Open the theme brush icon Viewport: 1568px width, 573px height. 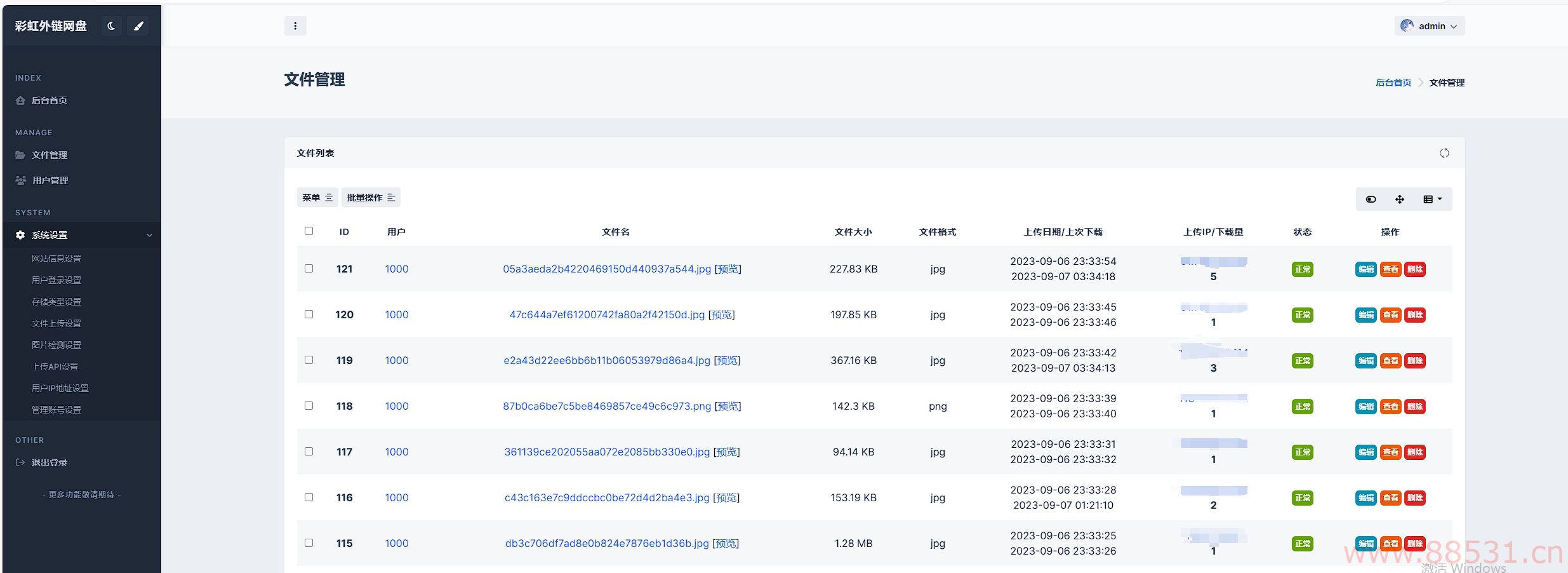[x=138, y=26]
